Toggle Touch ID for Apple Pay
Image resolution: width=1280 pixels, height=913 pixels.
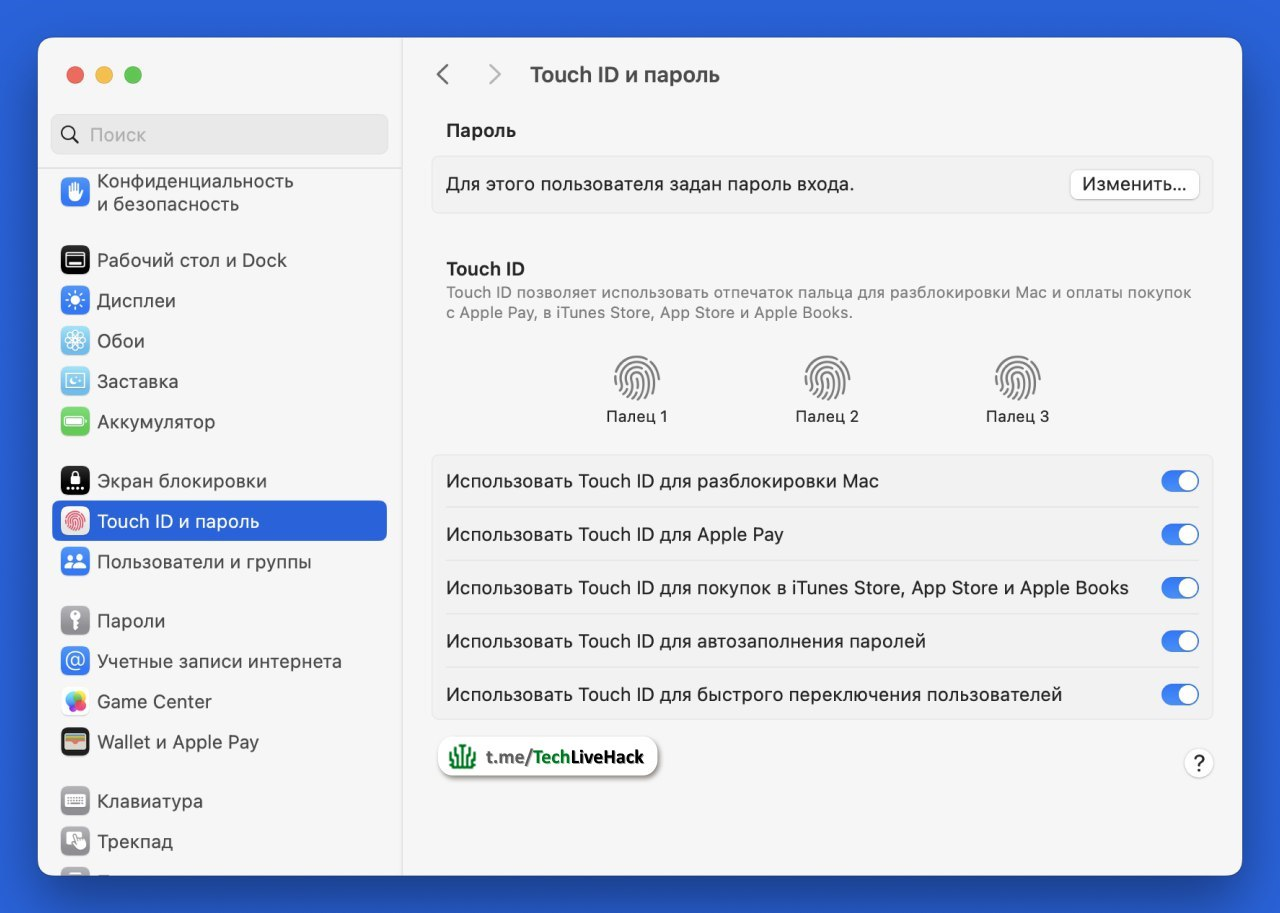point(1180,534)
